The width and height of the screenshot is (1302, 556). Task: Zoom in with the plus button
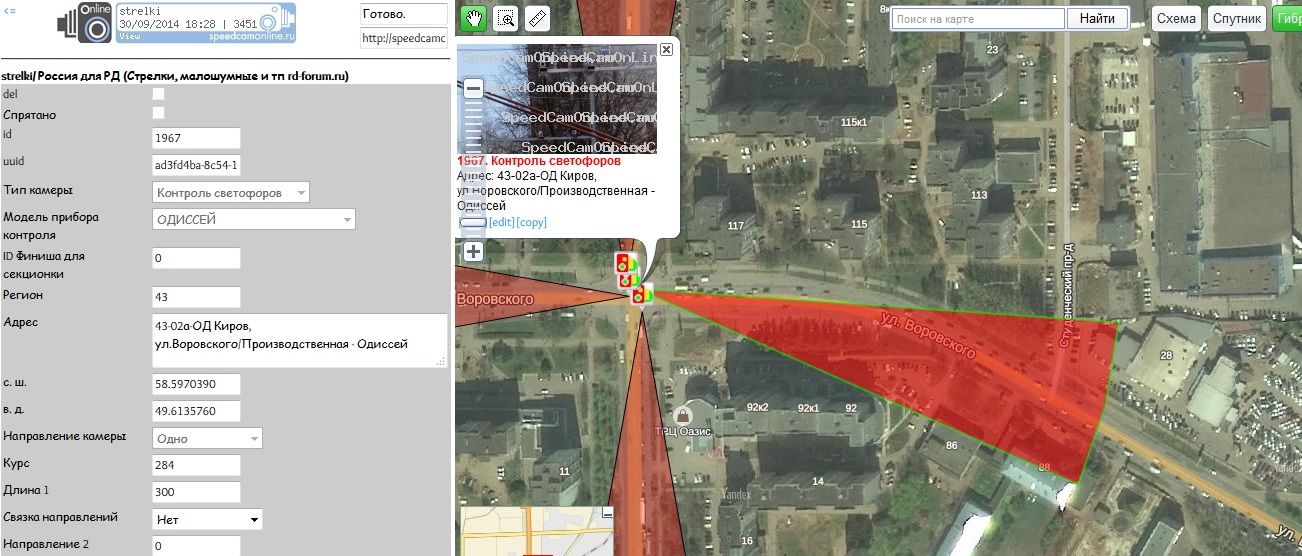pos(474,252)
